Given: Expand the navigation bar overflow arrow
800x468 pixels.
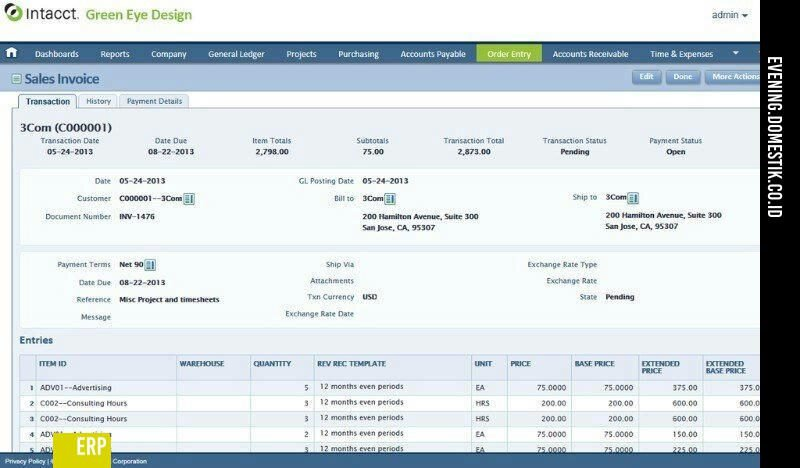Looking at the screenshot, I should tap(736, 53).
